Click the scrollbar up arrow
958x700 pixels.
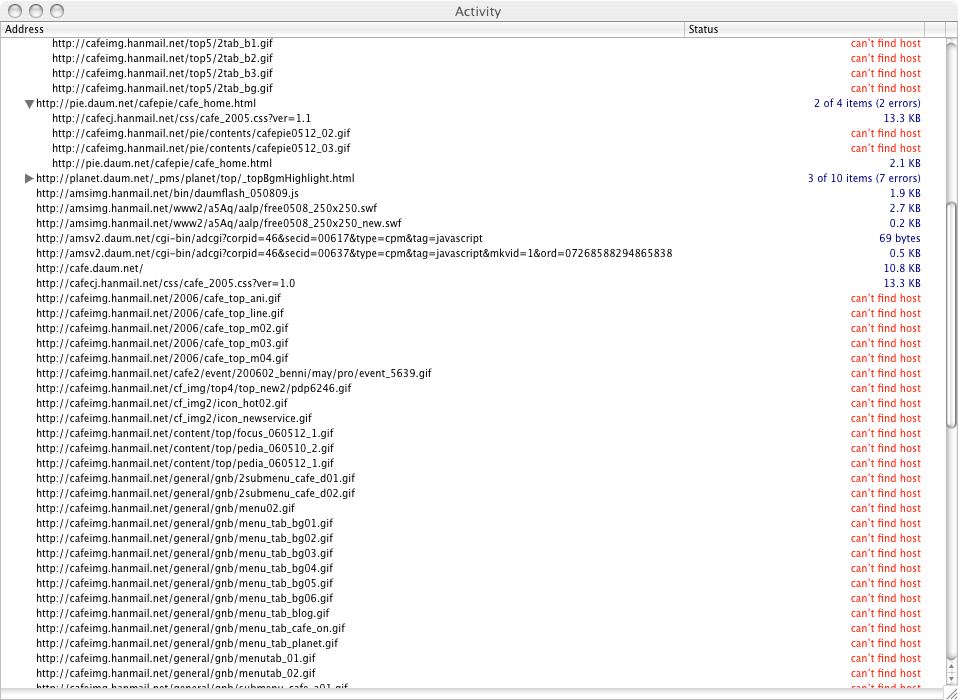(951, 666)
